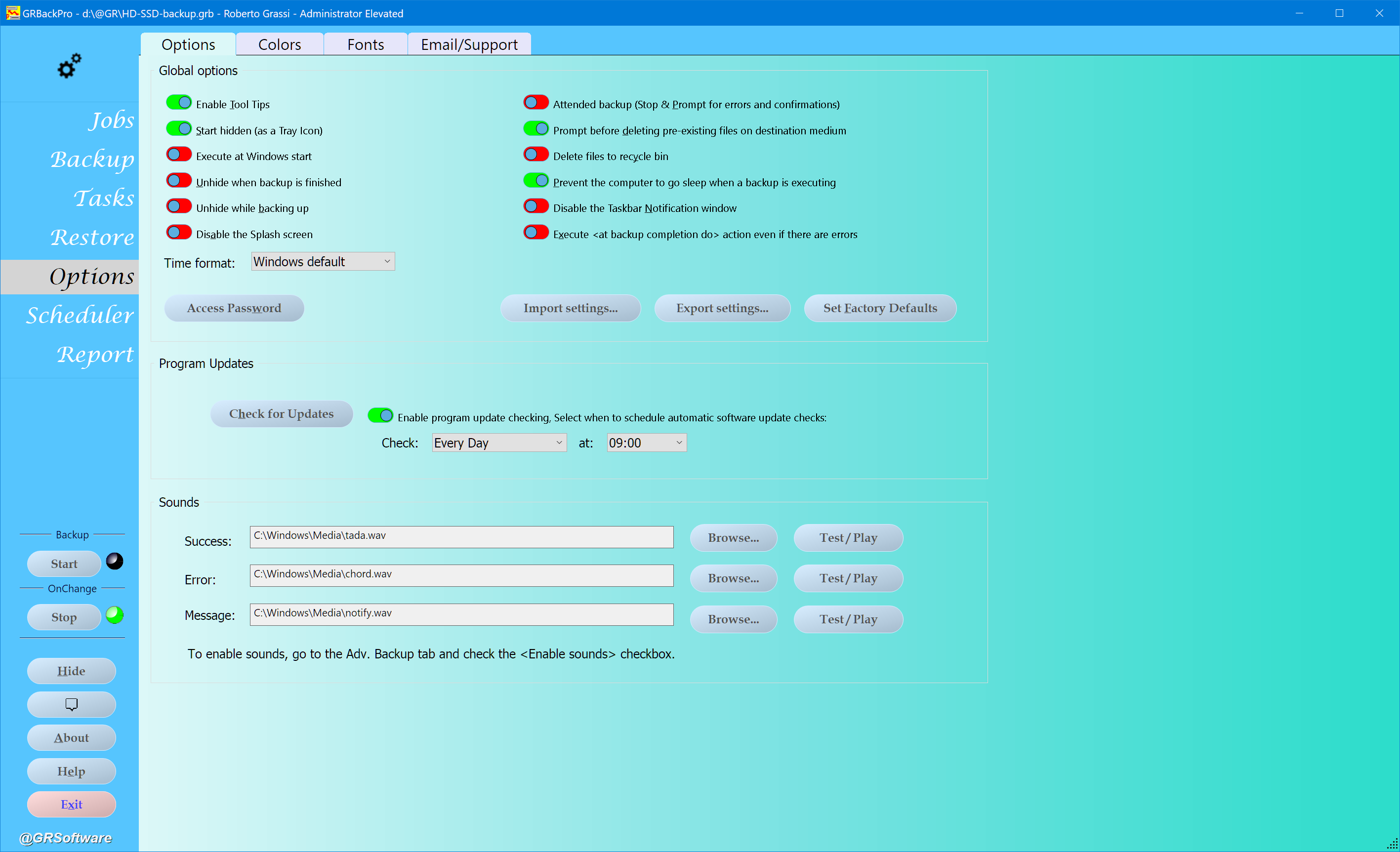Switch to the Colors tab

pos(280,44)
